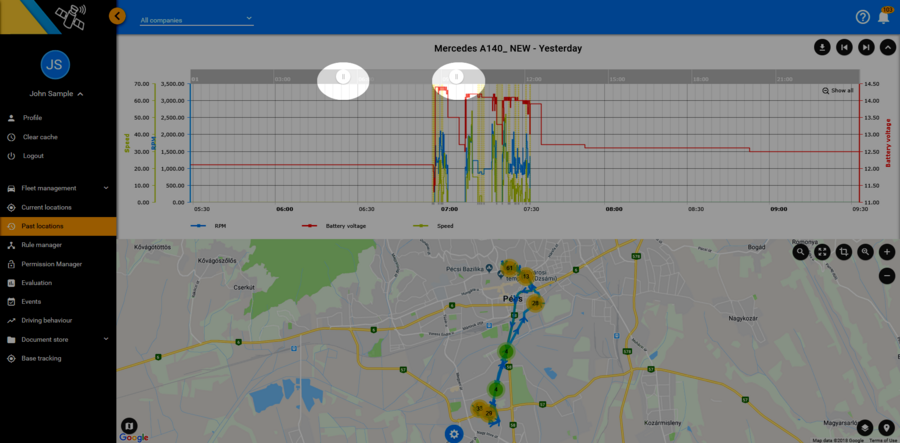This screenshot has height=443, width=900.
Task: Click the download chart icon
Action: (822, 47)
